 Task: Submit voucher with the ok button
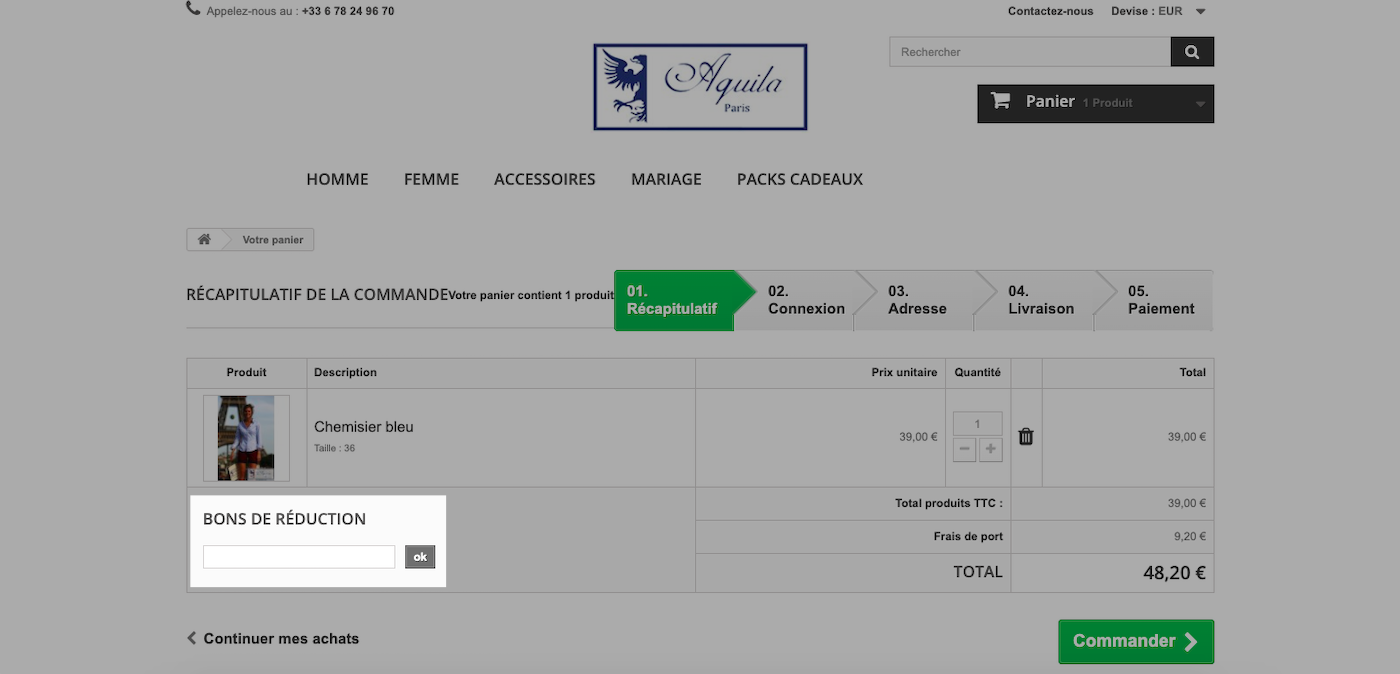[x=420, y=557]
